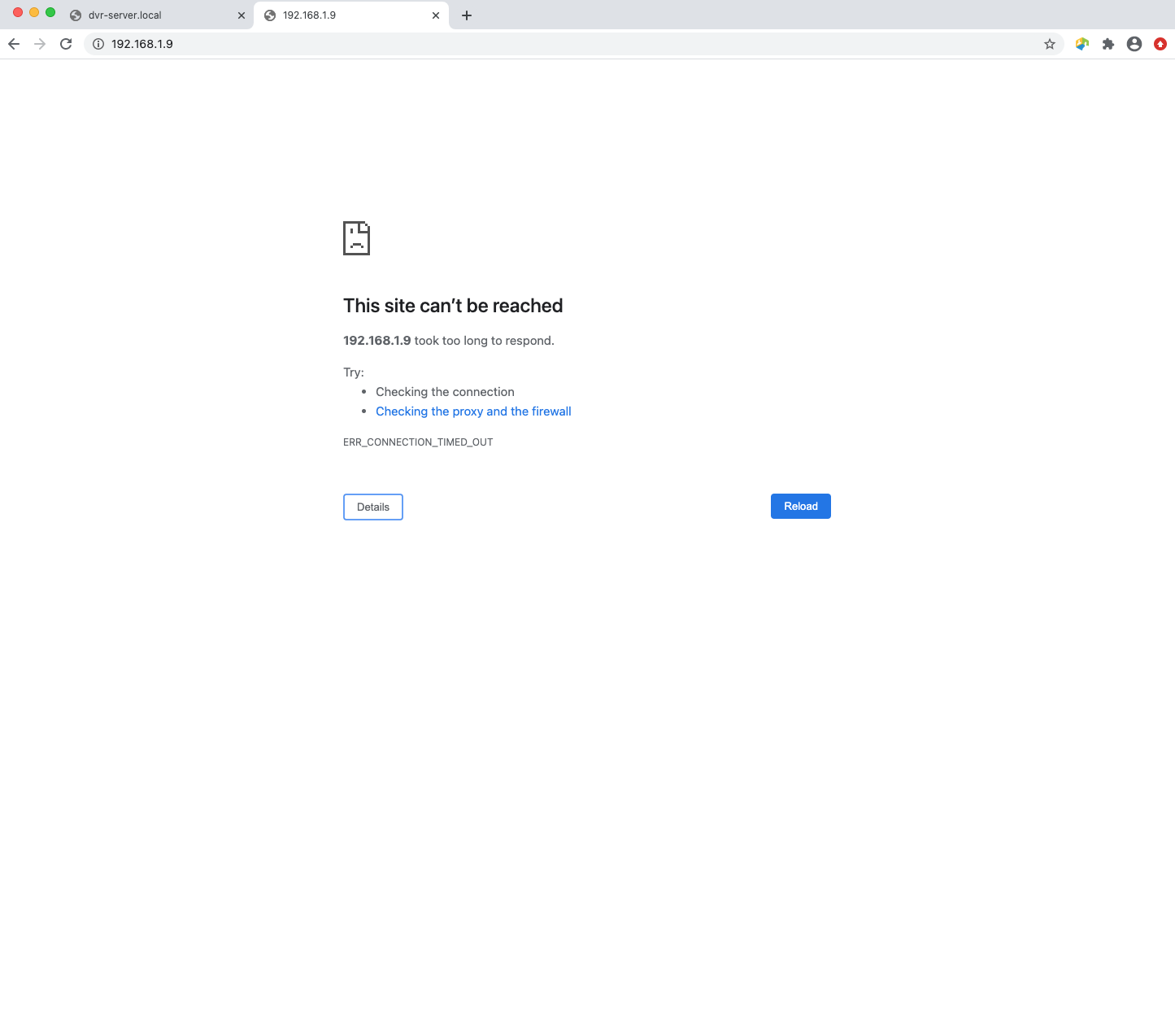1175x1036 pixels.
Task: Expand error Details button
Action: tap(373, 507)
